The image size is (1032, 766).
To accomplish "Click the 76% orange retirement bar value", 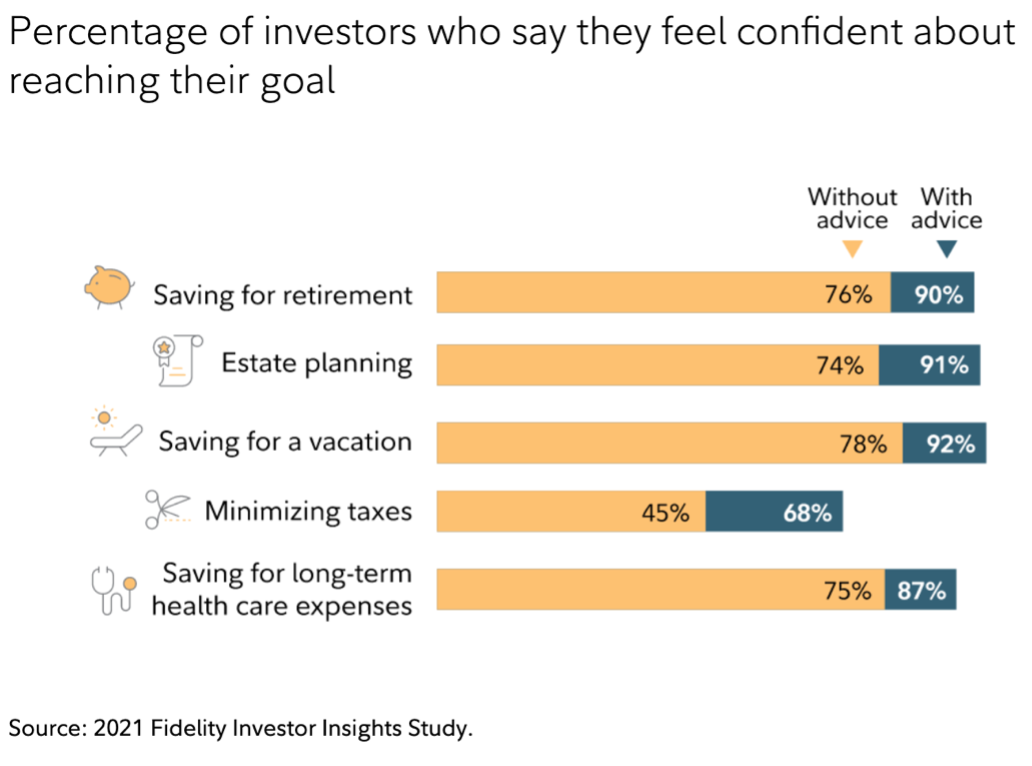I will (x=848, y=294).
